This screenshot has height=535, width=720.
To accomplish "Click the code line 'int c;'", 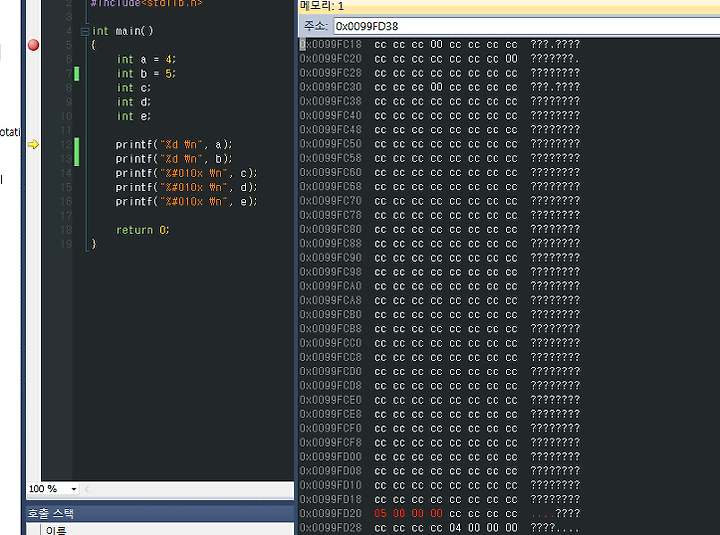I will (133, 88).
